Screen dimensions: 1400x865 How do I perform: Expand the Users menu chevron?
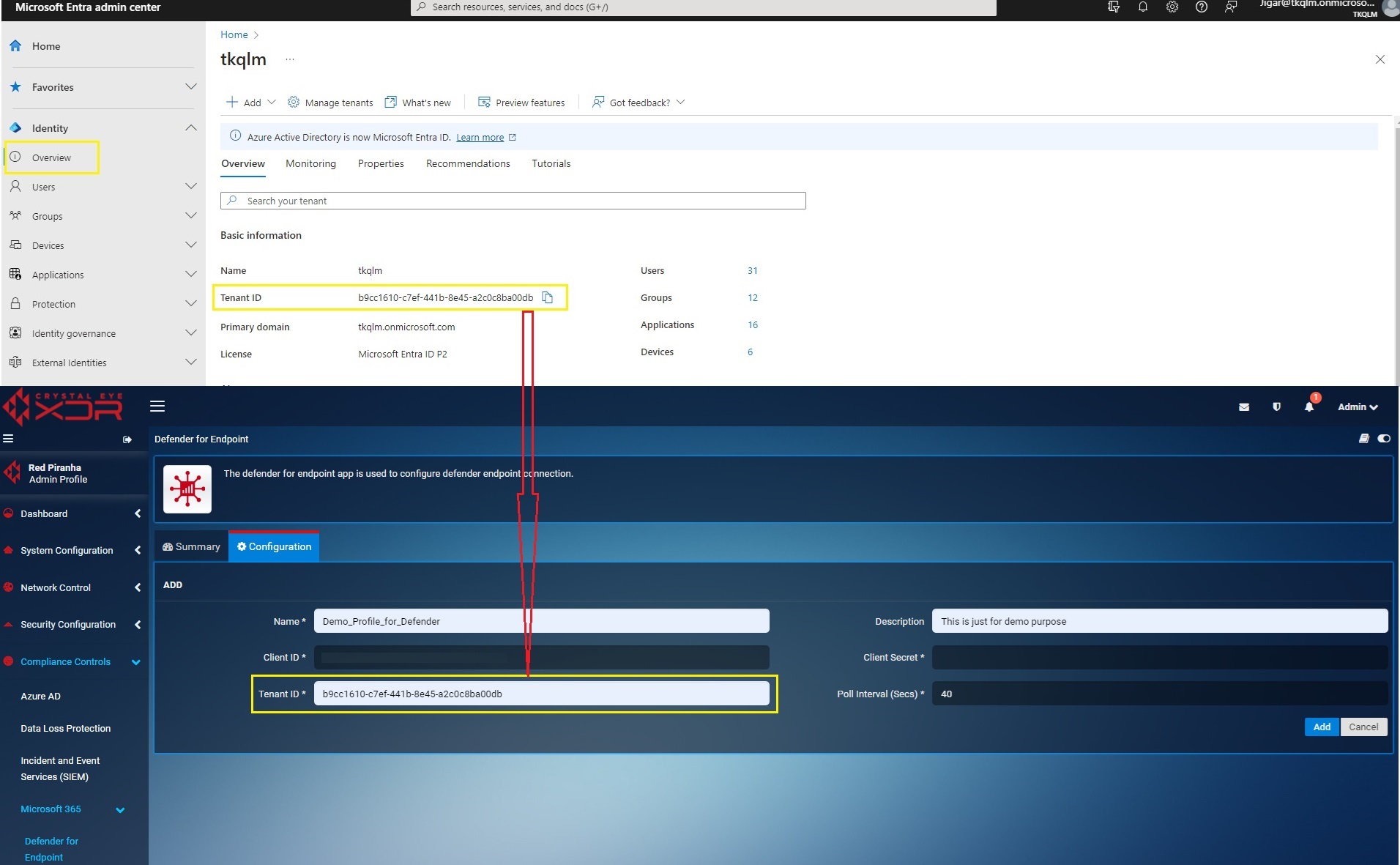(x=191, y=186)
